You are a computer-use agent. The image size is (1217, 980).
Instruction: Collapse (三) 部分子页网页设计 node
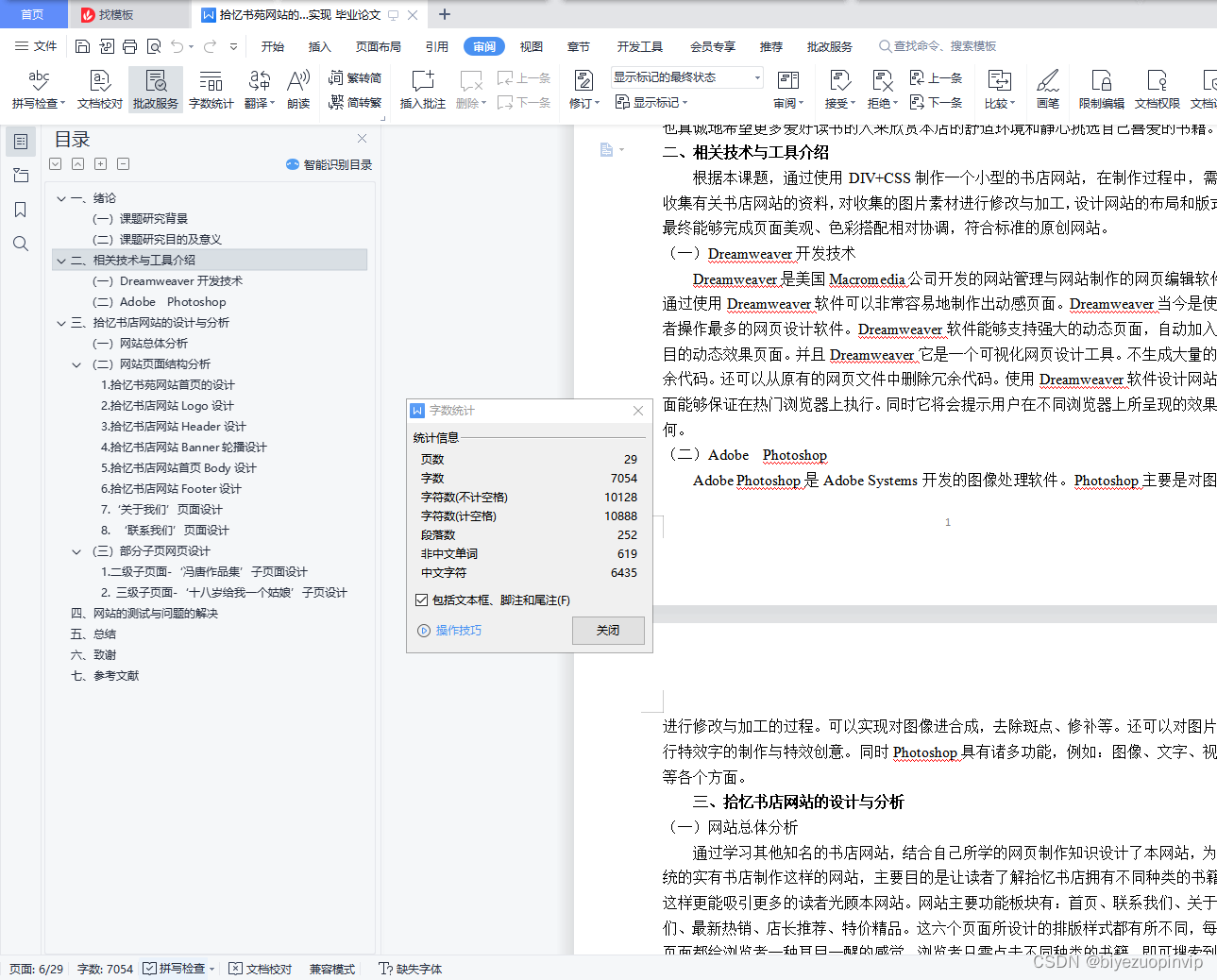[x=76, y=551]
